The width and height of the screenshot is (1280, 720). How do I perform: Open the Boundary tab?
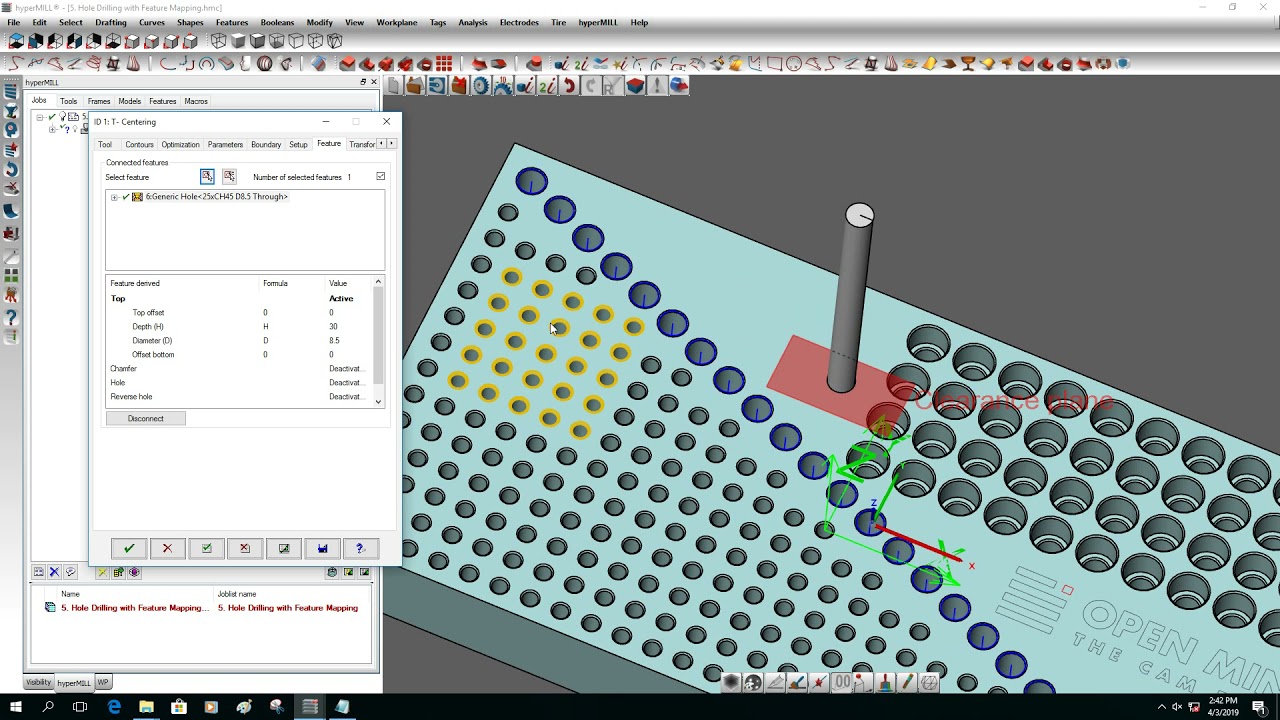click(266, 144)
